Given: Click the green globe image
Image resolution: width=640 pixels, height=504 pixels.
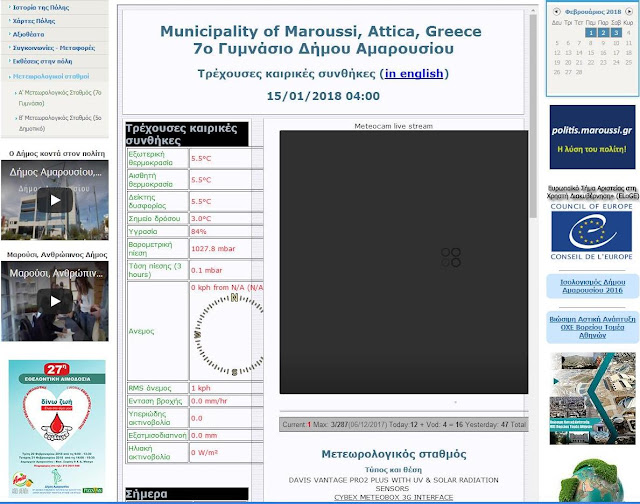Looking at the screenshot, I should coord(593,481).
